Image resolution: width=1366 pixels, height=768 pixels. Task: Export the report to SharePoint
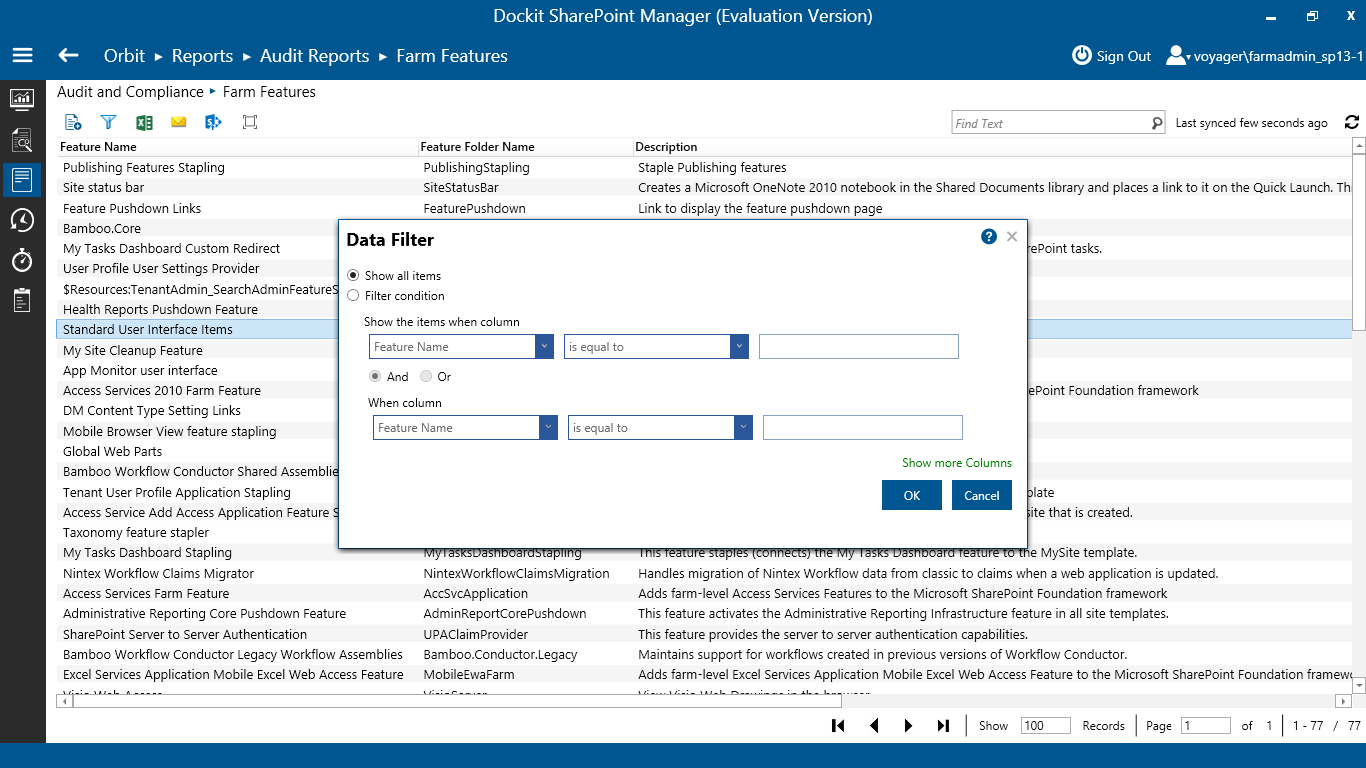tap(213, 122)
